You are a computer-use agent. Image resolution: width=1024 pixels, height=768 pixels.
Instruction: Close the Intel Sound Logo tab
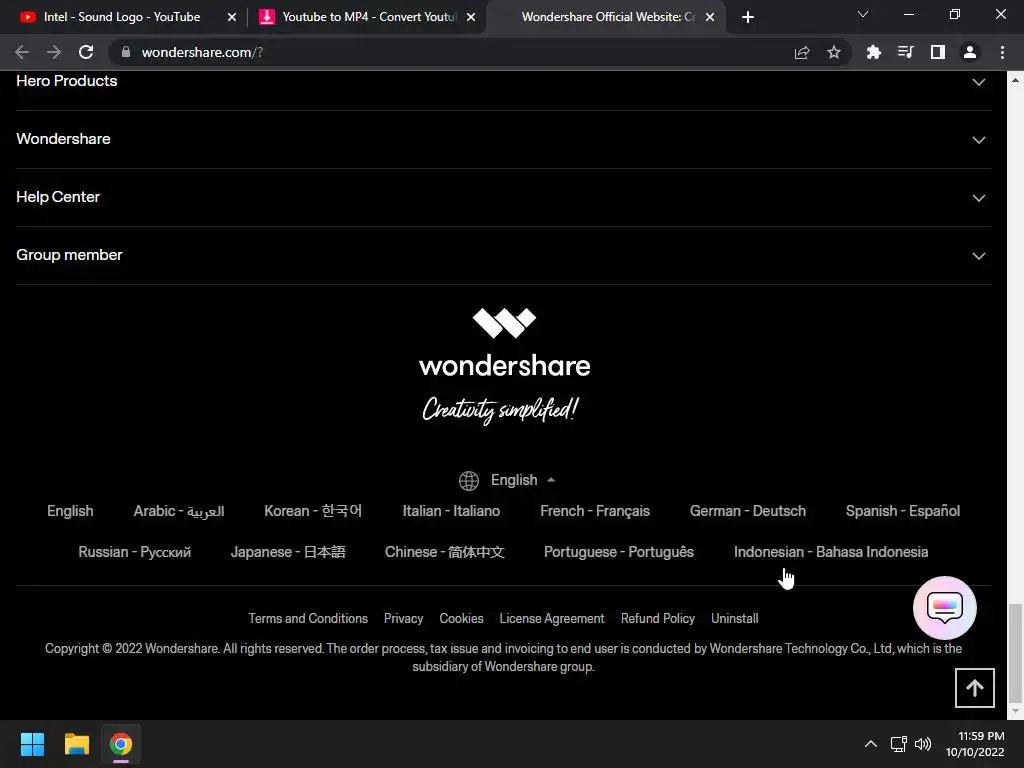(232, 18)
